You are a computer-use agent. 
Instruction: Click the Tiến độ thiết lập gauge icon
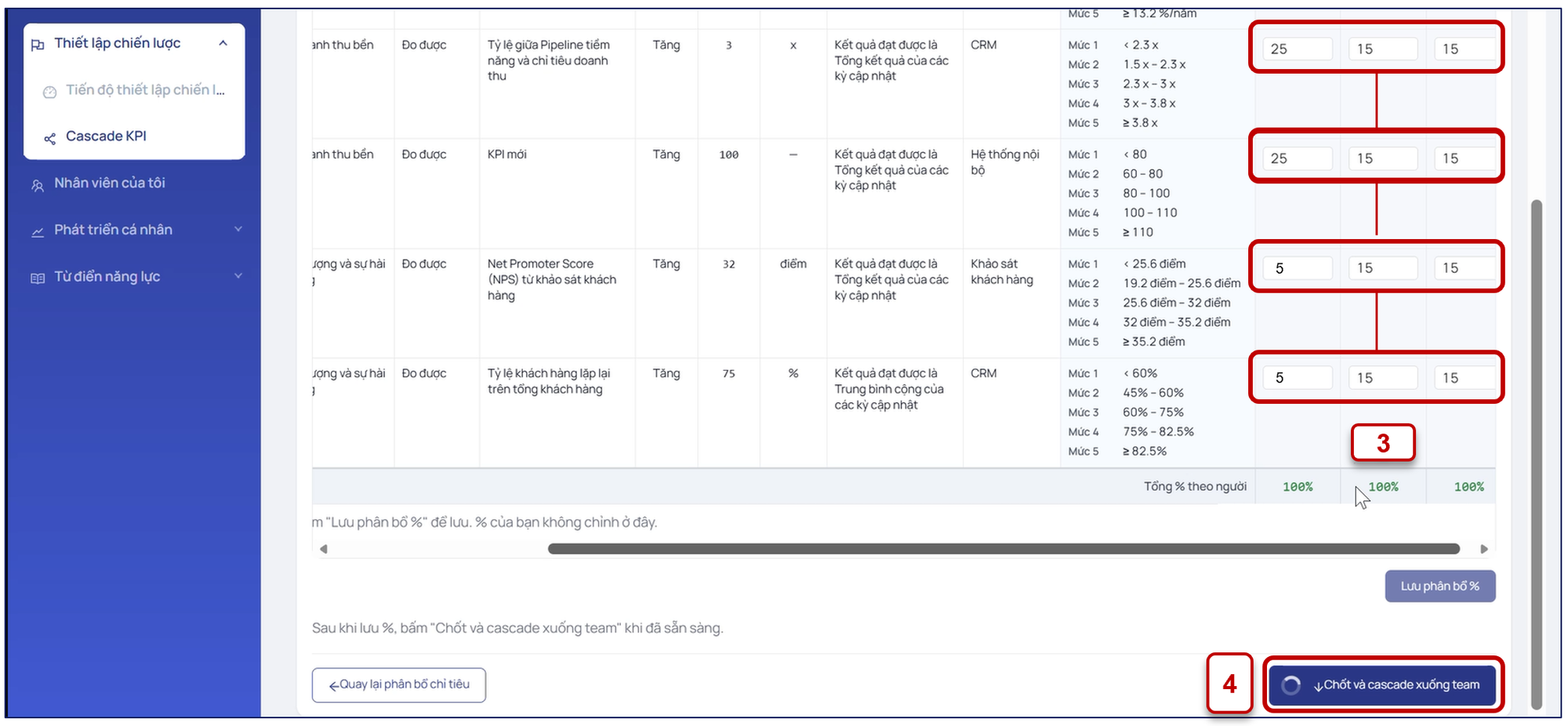(49, 92)
